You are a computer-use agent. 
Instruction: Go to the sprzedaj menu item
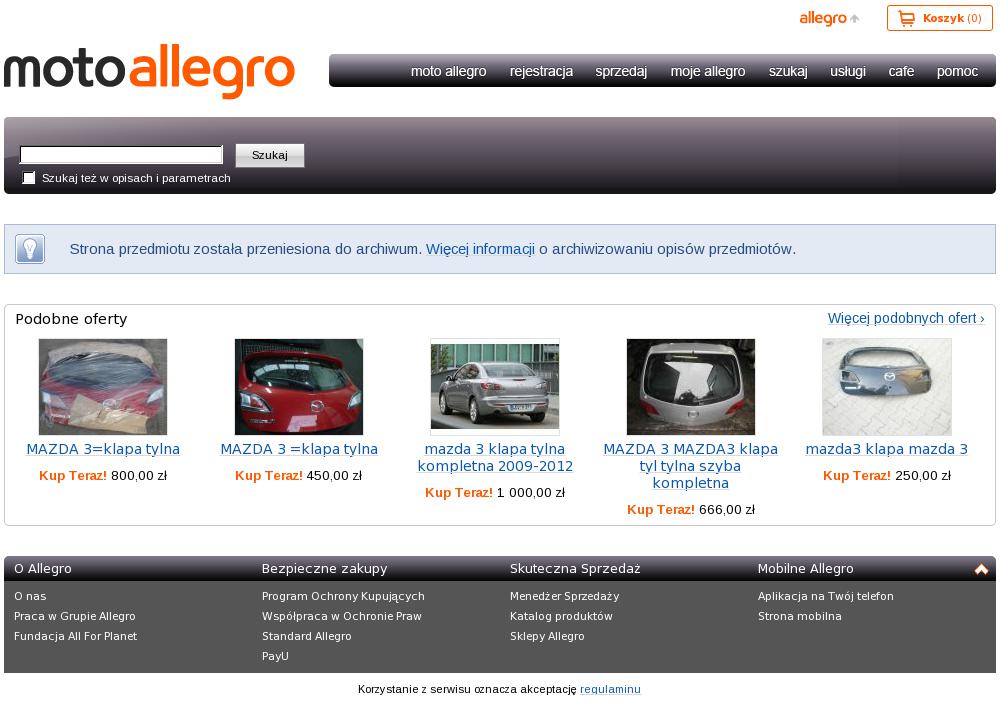[621, 71]
